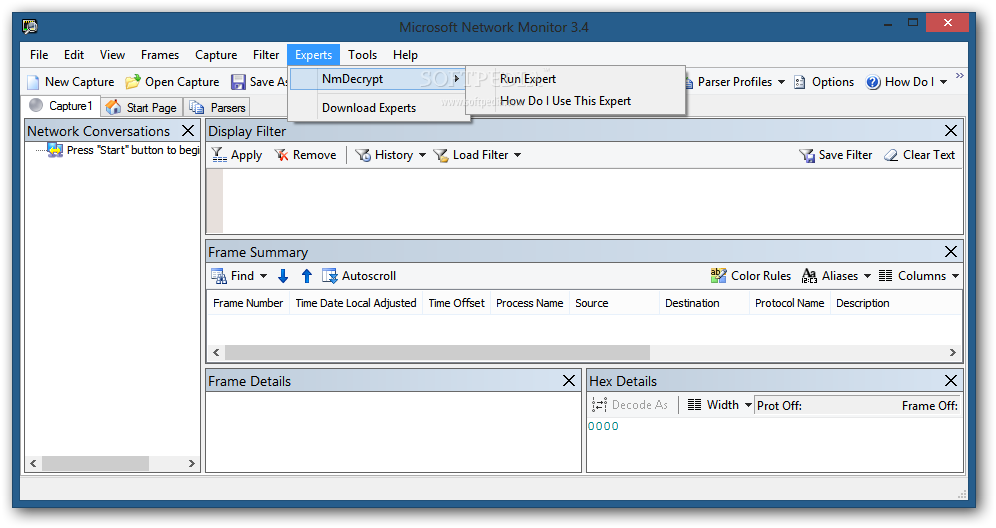Close the Experts menu
The width and height of the screenshot is (996, 528).
pos(313,55)
